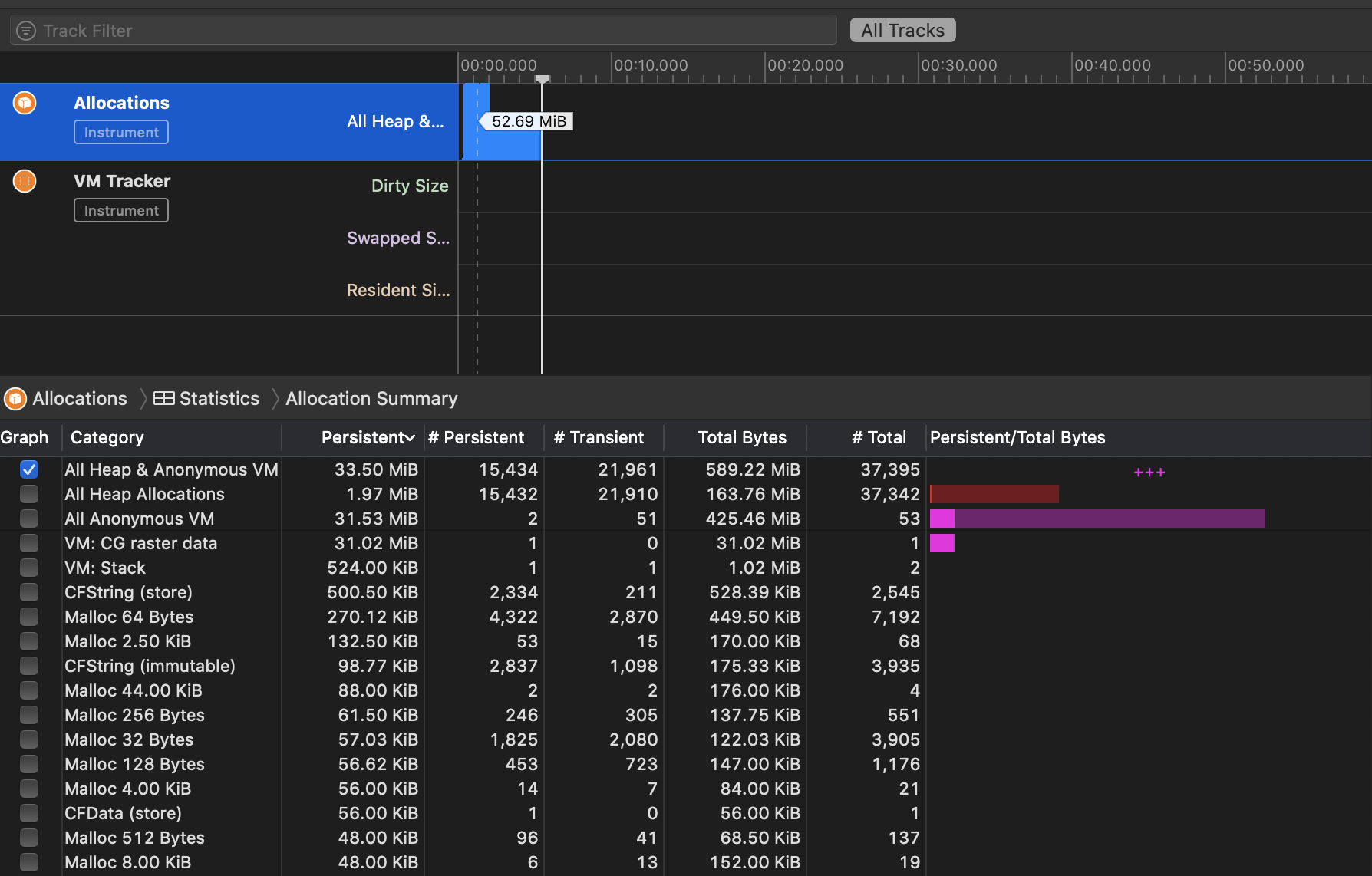1372x876 pixels.
Task: Enable graph checkbox for VM: CG raster data
Action: coord(29,543)
